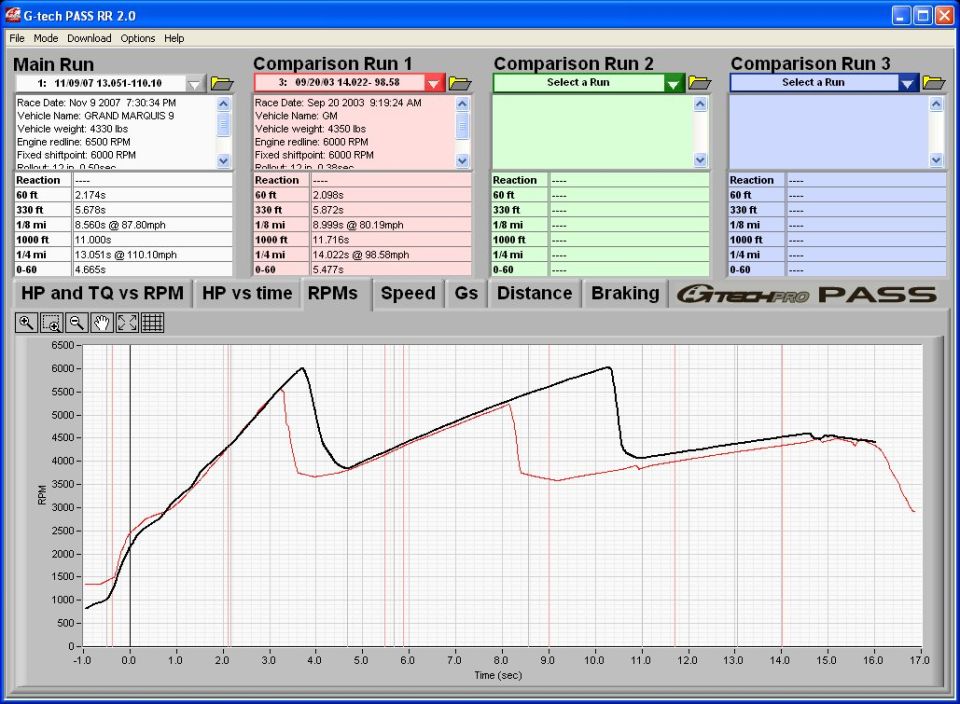Click 'Vehicle weight: 4350 lbs' text
This screenshot has height=704, width=960.
310,129
